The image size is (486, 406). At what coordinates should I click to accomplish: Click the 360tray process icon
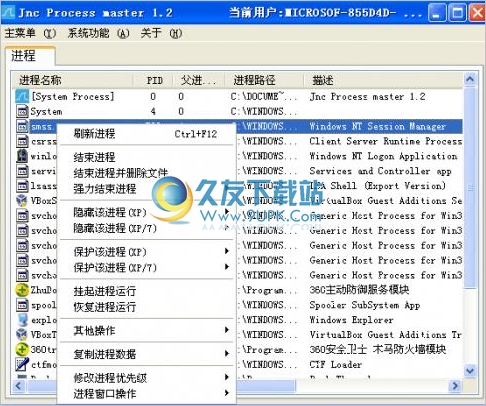tap(22, 349)
